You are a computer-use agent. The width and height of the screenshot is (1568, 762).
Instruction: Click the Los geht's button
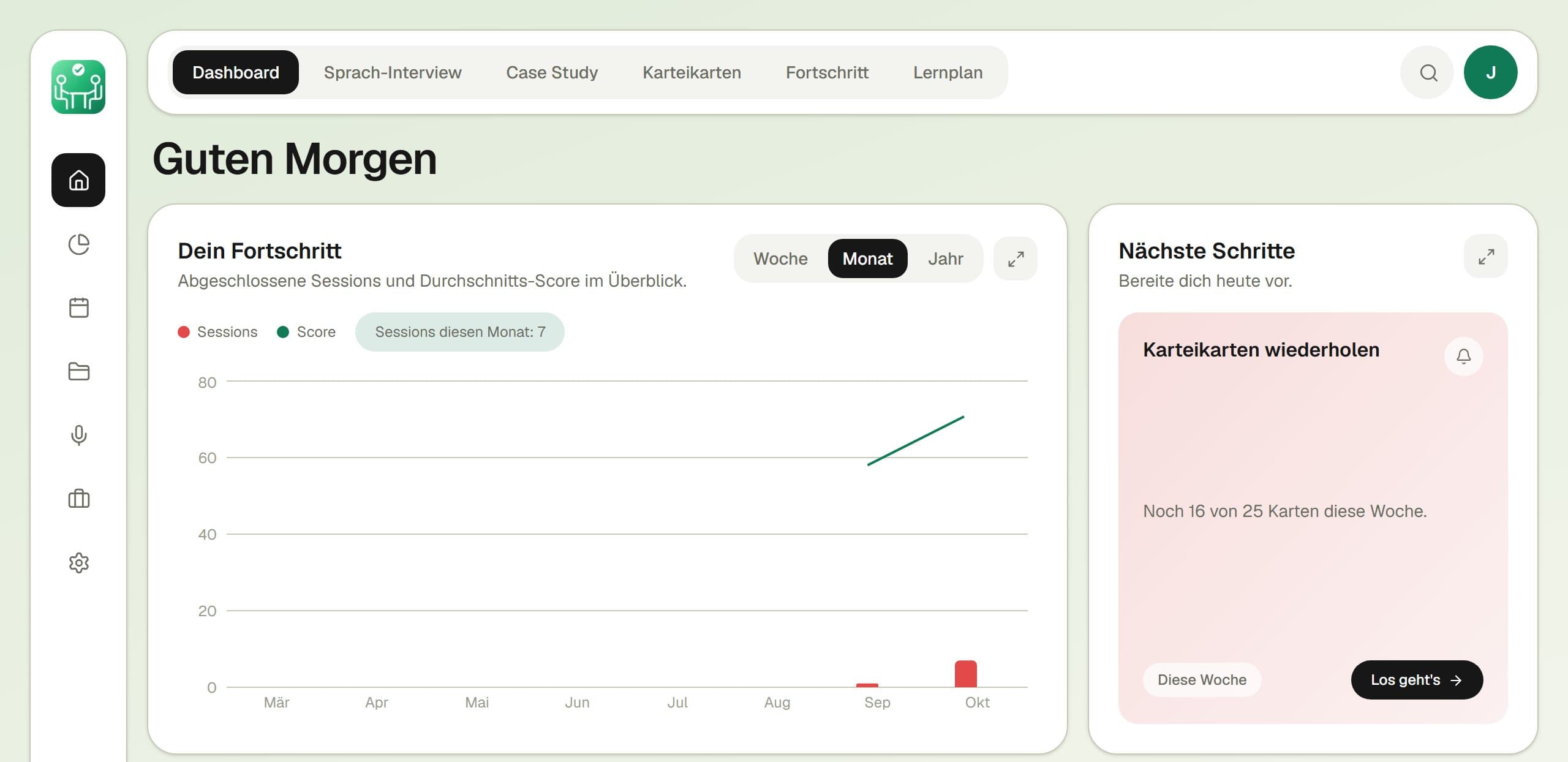[1417, 680]
